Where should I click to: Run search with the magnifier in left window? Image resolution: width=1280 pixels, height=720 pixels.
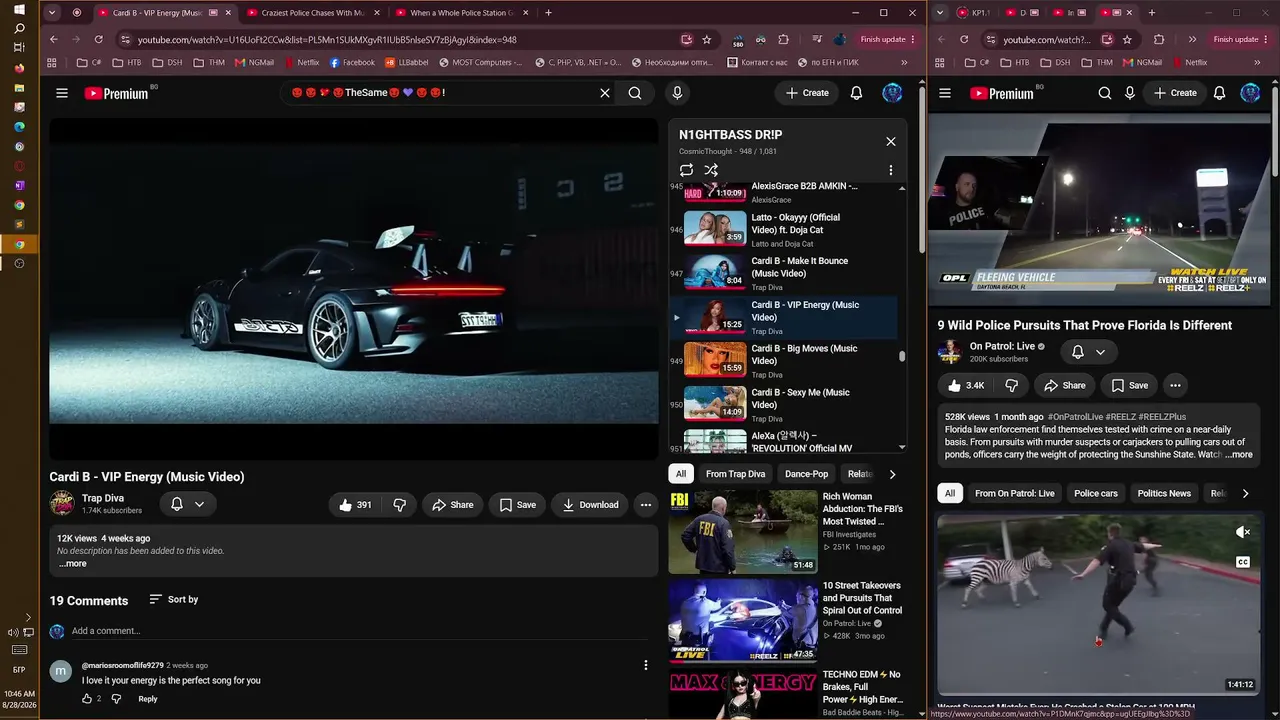[x=635, y=93]
